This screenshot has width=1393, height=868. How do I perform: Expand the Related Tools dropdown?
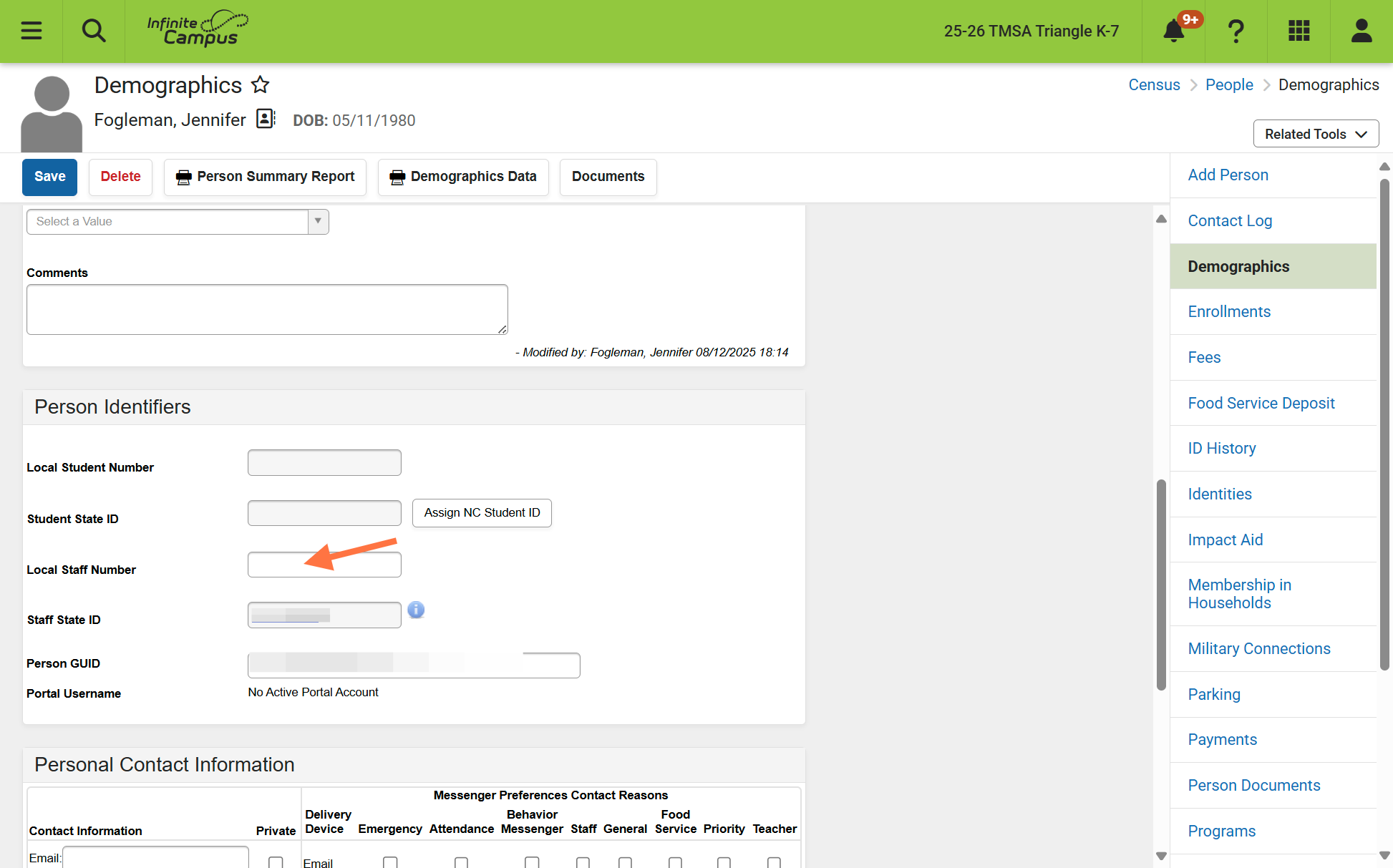1316,134
